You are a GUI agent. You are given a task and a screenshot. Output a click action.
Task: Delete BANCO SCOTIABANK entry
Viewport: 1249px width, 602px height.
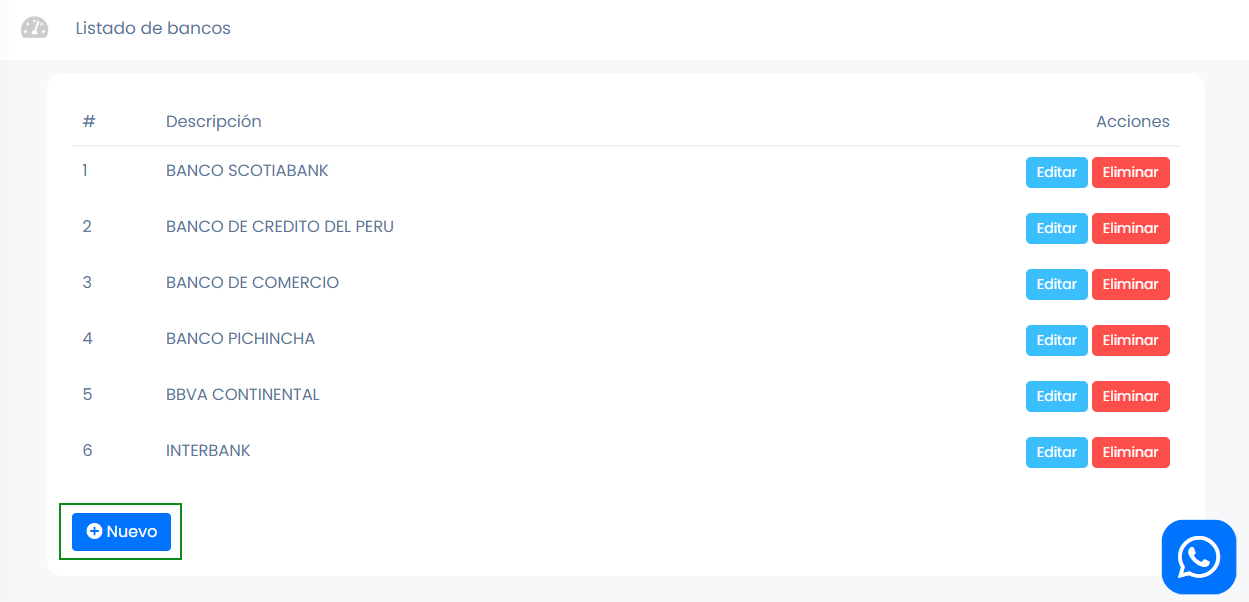tap(1130, 172)
